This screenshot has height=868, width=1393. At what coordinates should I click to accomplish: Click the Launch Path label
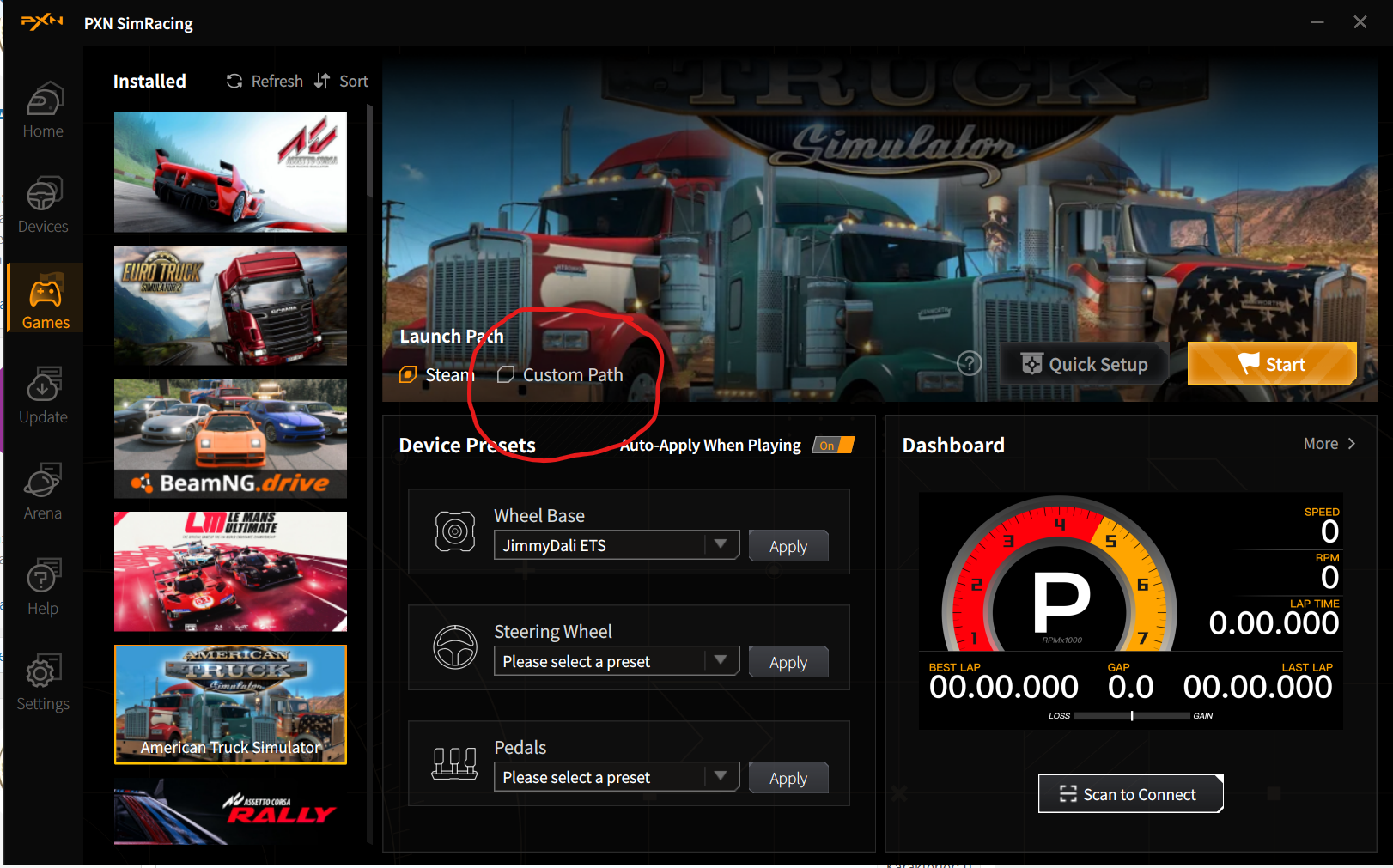(452, 336)
